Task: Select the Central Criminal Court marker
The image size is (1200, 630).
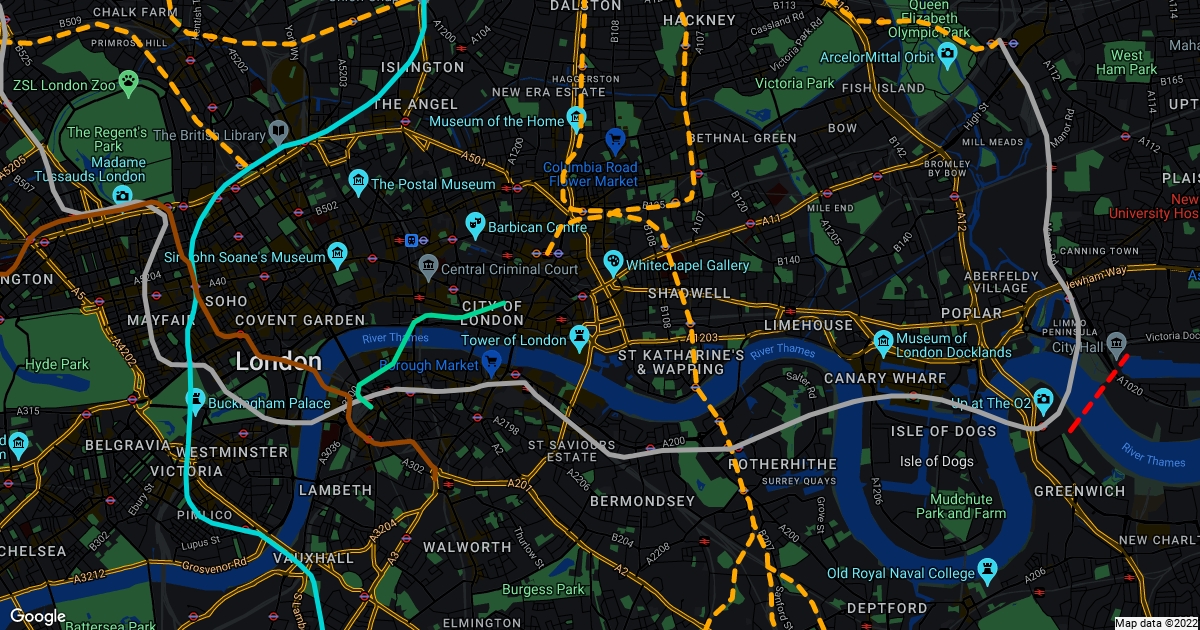Action: pyautogui.click(x=428, y=265)
